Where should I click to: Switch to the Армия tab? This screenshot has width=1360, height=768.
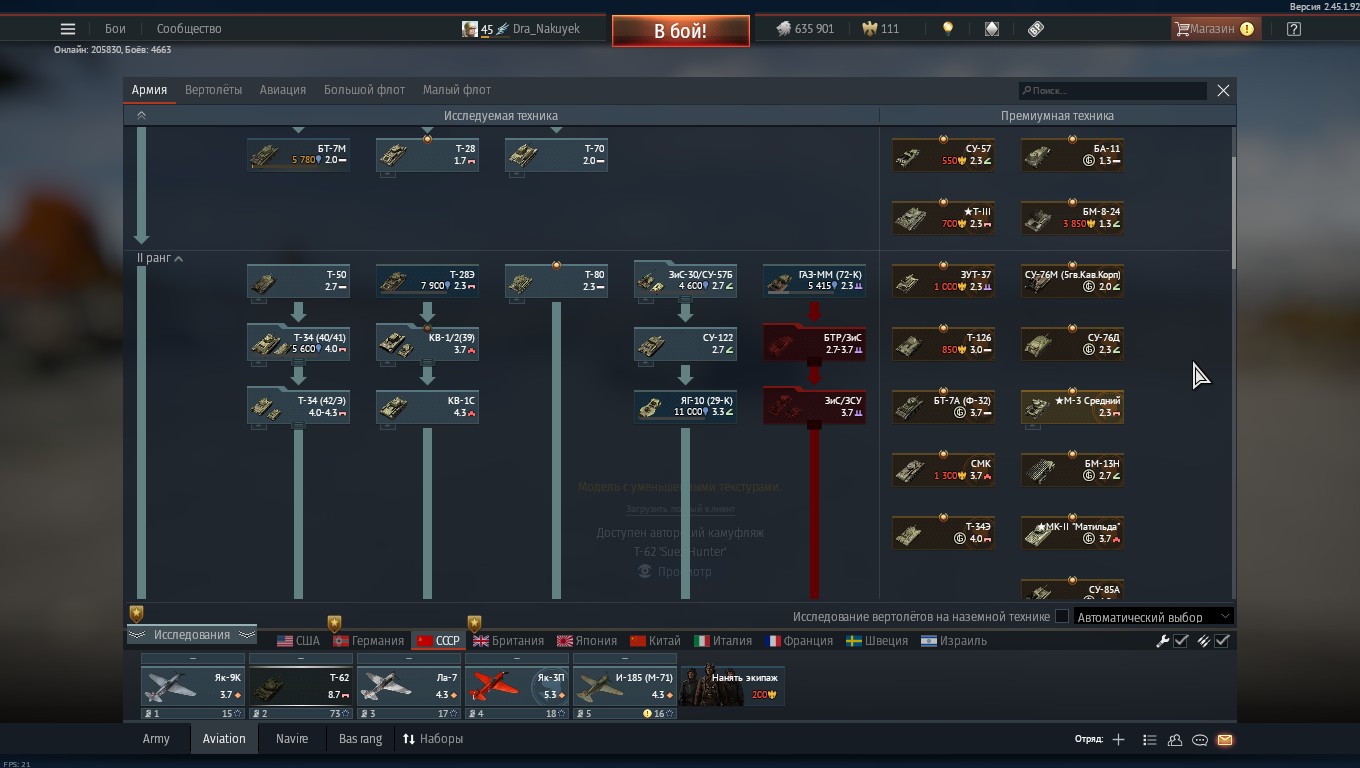[x=149, y=90]
